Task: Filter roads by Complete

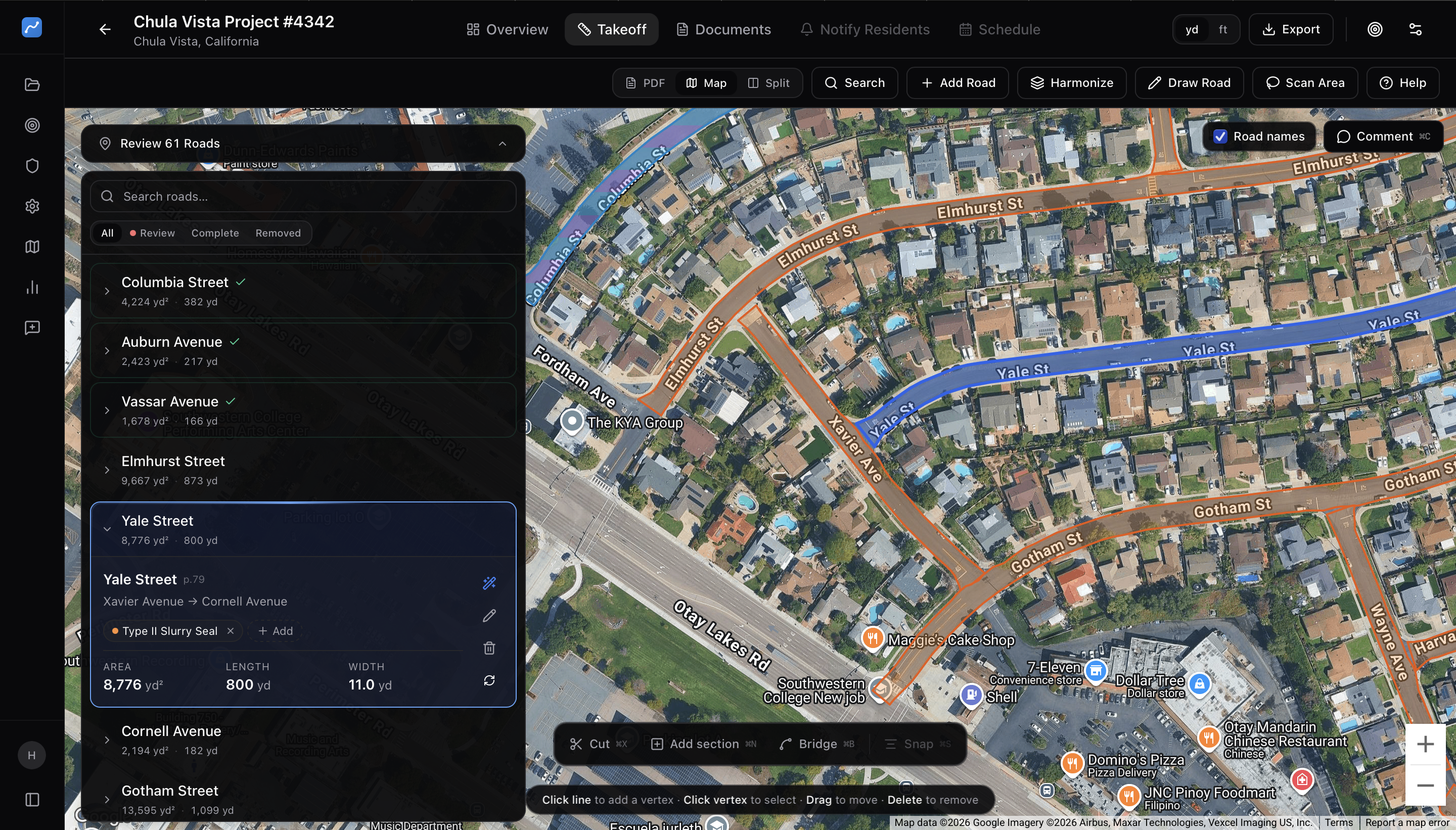Action: 215,233
